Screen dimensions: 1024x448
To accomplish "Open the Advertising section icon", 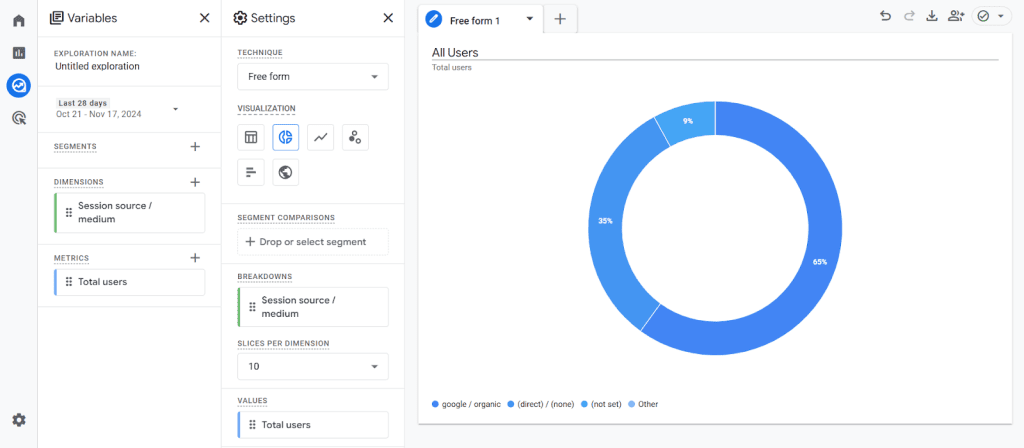I will [x=18, y=118].
